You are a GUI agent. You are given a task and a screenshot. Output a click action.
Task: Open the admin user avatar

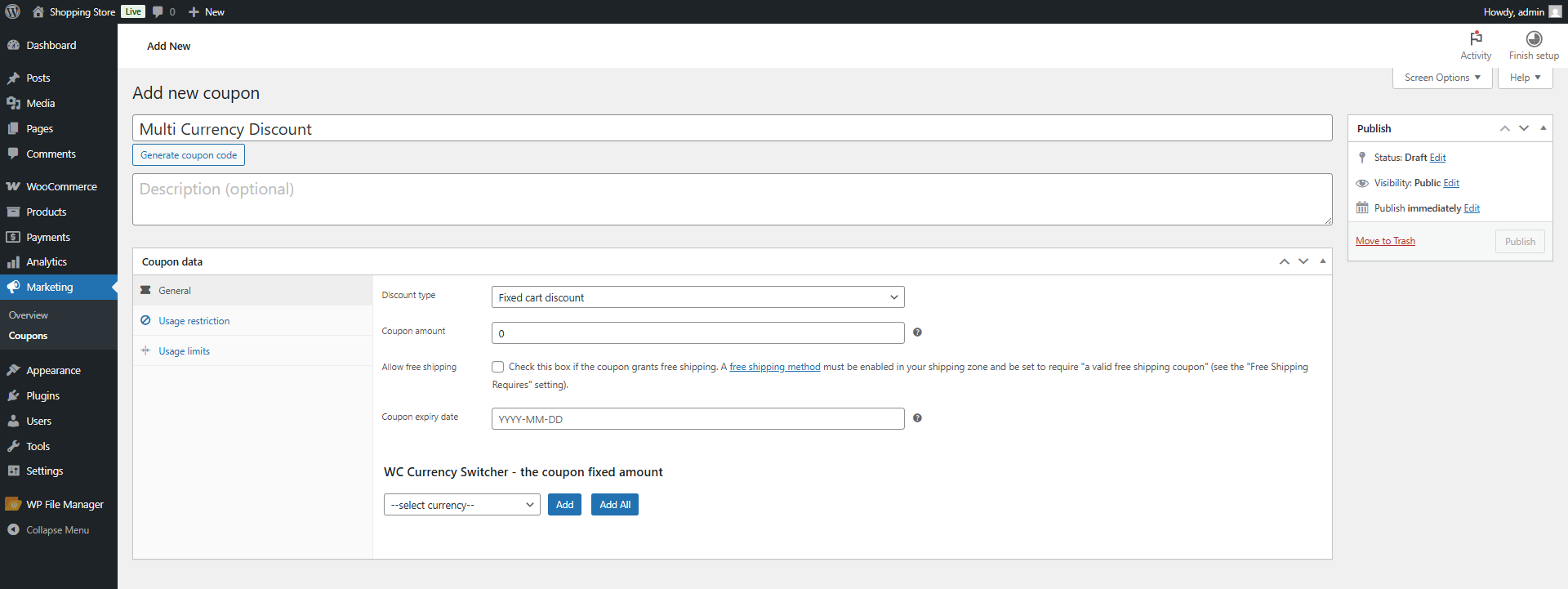pos(1555,11)
